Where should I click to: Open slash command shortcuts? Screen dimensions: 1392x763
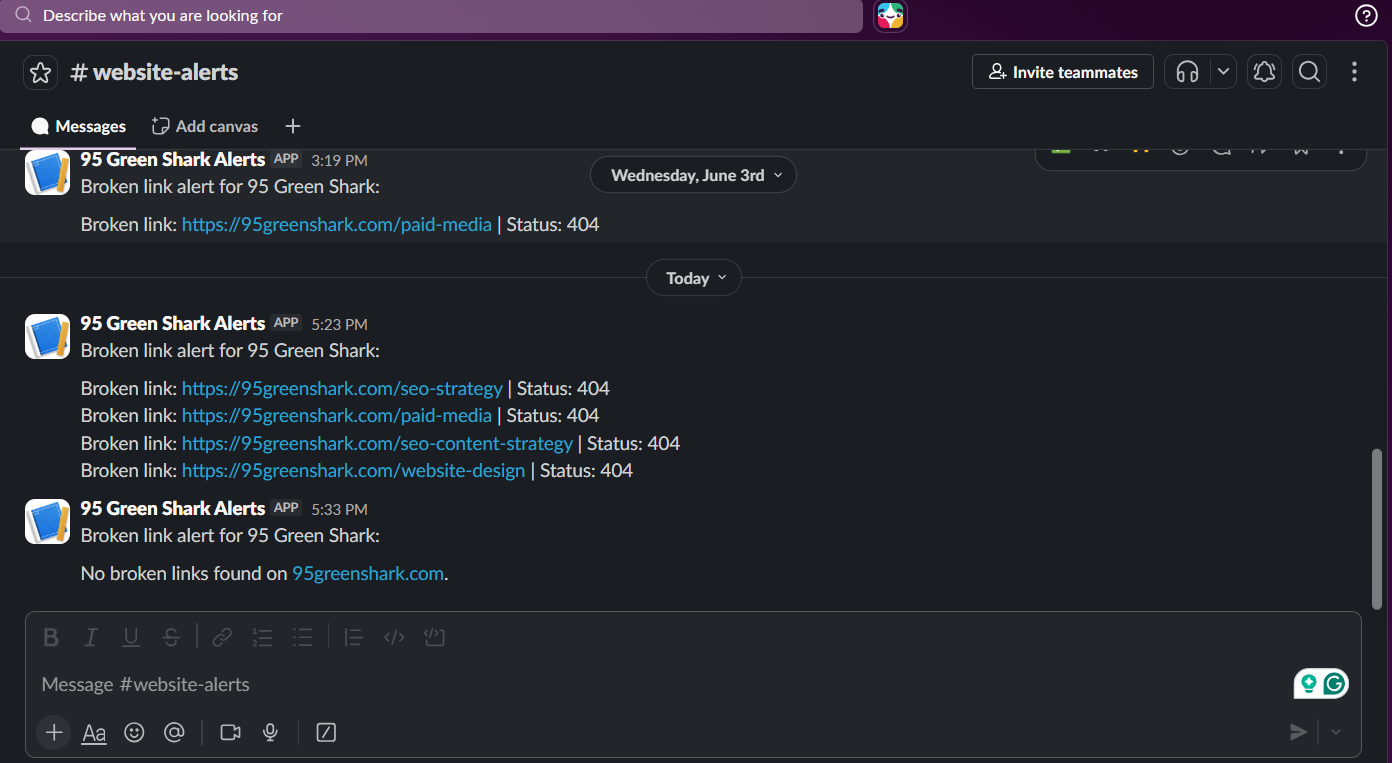pyautogui.click(x=326, y=733)
